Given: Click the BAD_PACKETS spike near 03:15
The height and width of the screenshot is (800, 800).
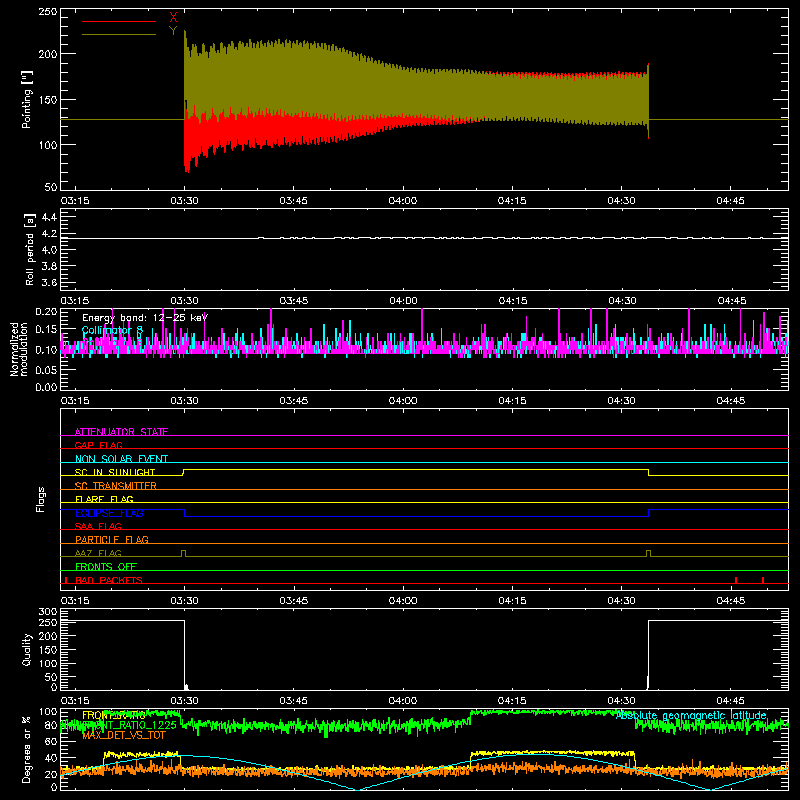Looking at the screenshot, I should click(x=66, y=580).
